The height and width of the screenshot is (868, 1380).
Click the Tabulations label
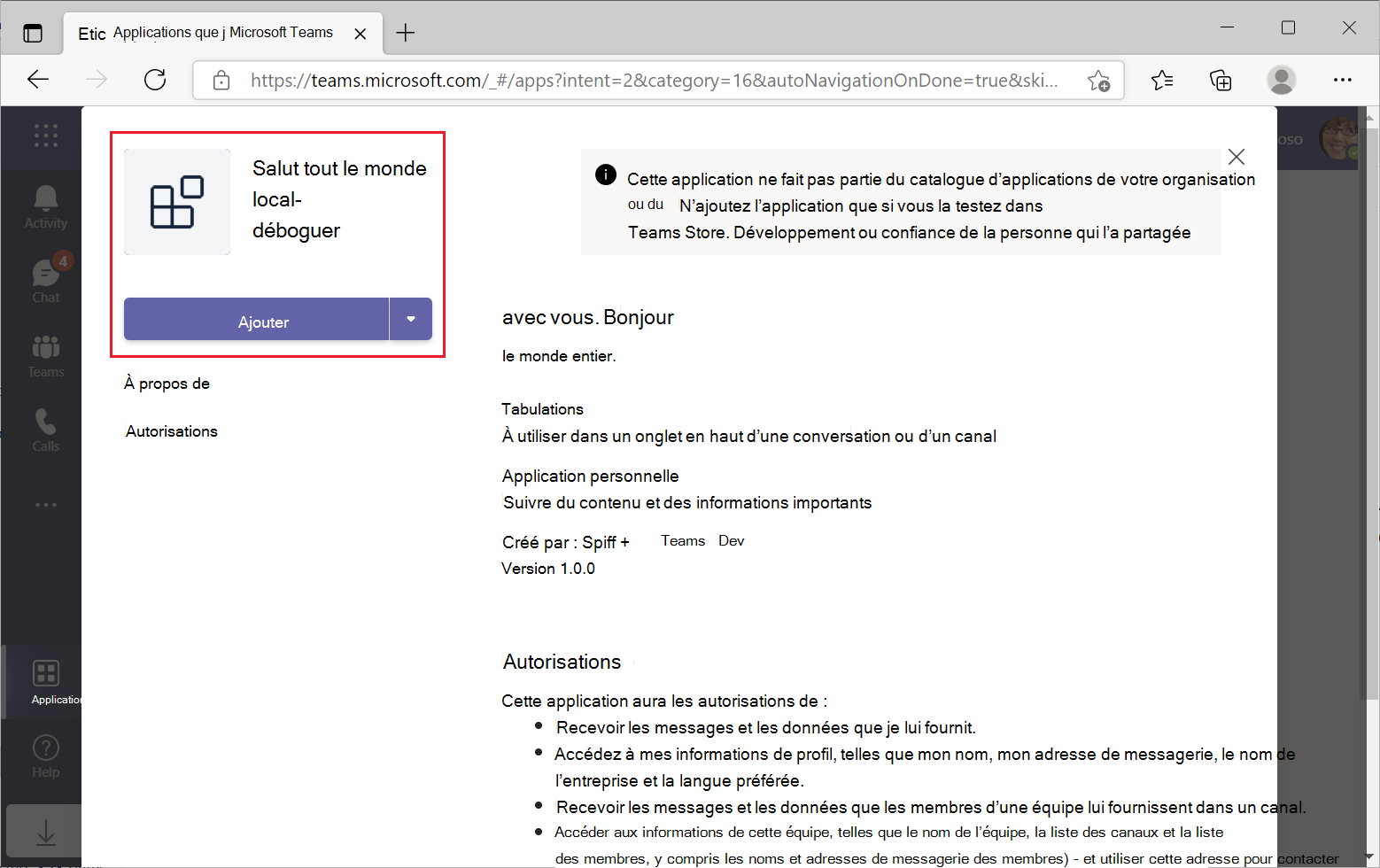542,409
